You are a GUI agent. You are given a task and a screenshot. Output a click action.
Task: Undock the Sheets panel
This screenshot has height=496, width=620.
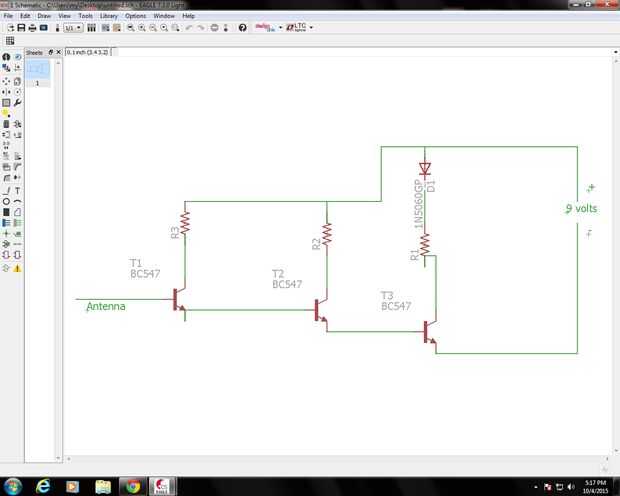(x=51, y=52)
